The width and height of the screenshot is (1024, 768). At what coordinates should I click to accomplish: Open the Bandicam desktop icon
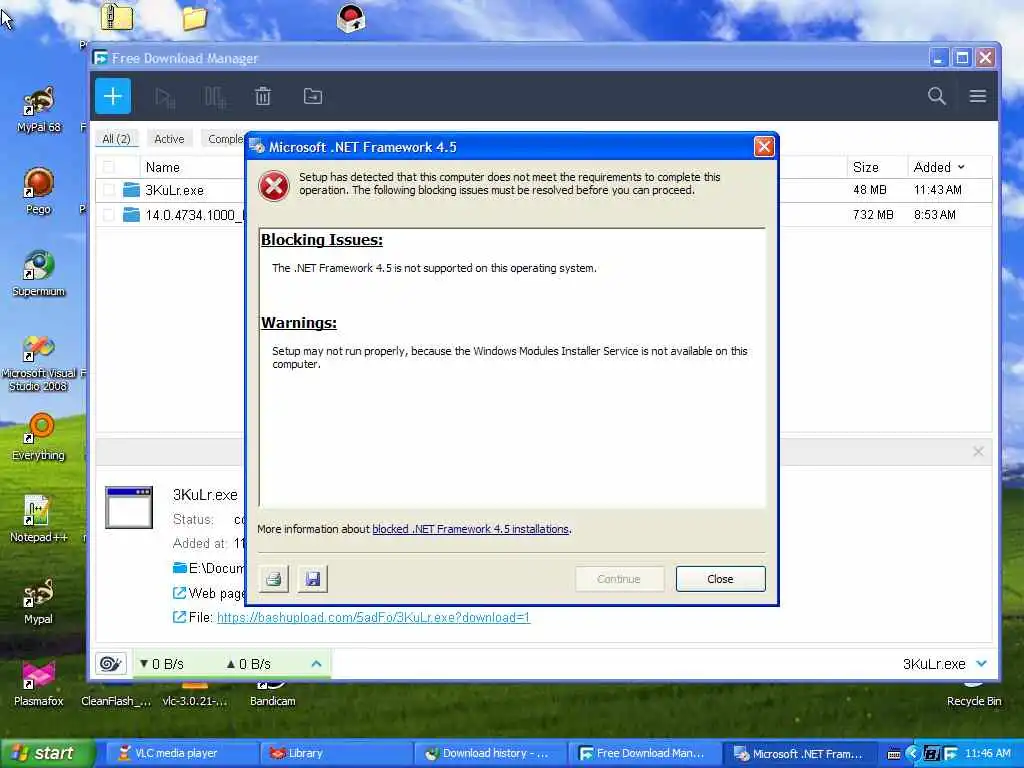click(272, 694)
